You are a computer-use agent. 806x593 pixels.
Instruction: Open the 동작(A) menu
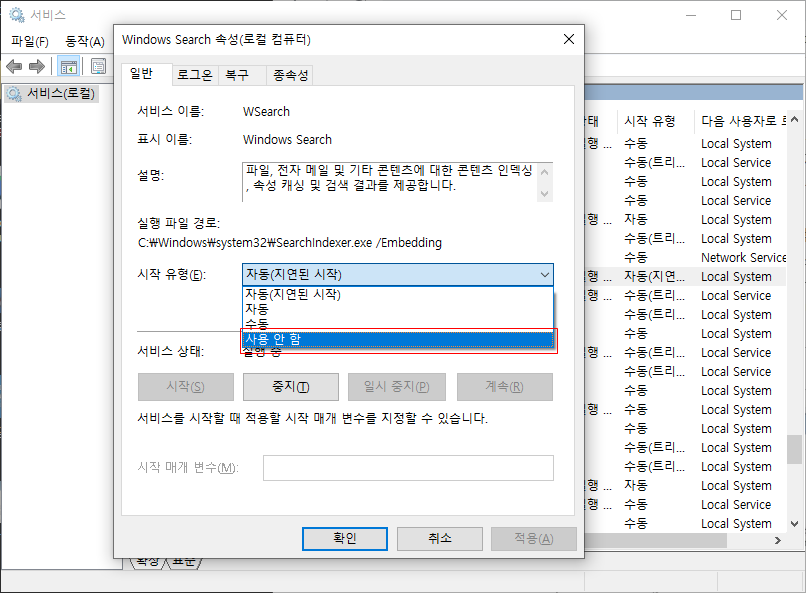(85, 42)
